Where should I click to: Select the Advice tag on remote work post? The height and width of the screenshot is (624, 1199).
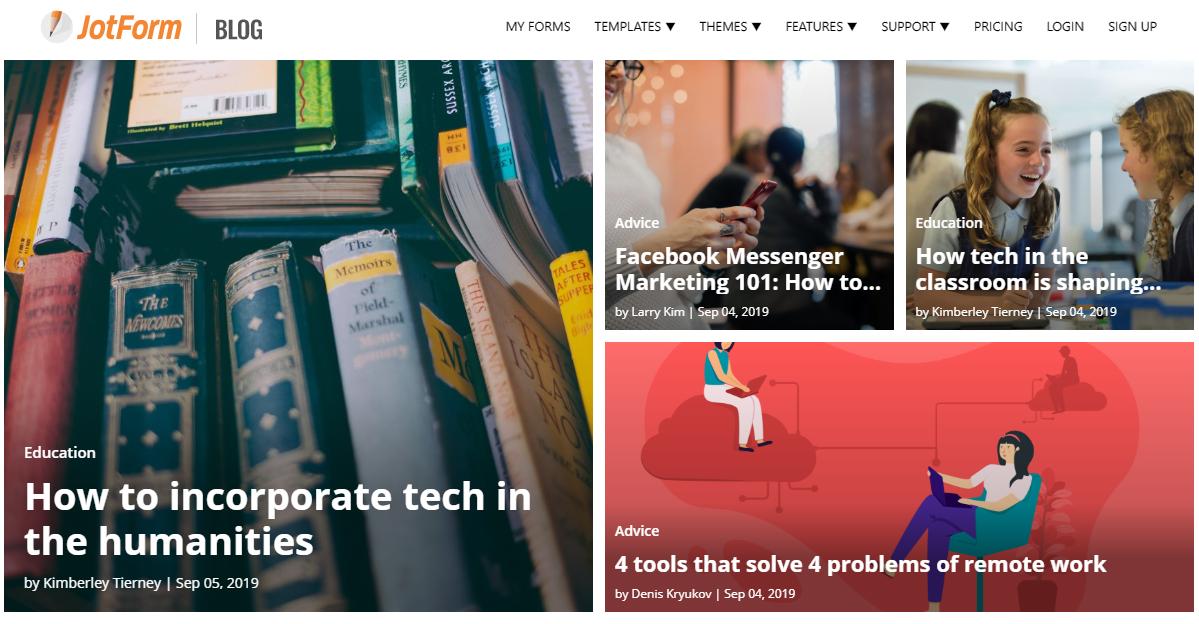point(637,531)
